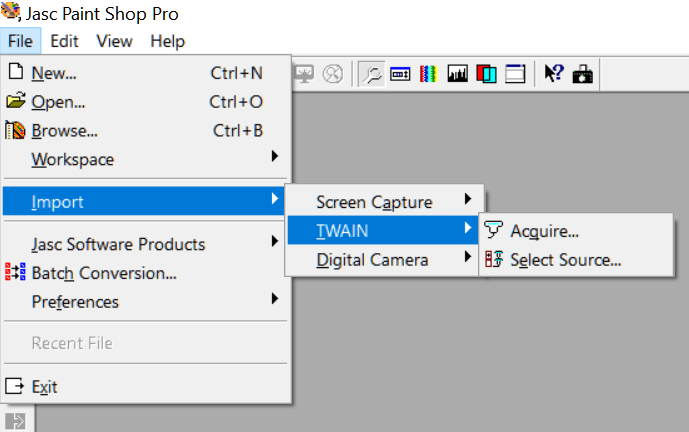Expand Jasc Software Products submenu
Screen dimensions: 689x432
pyautogui.click(x=146, y=244)
